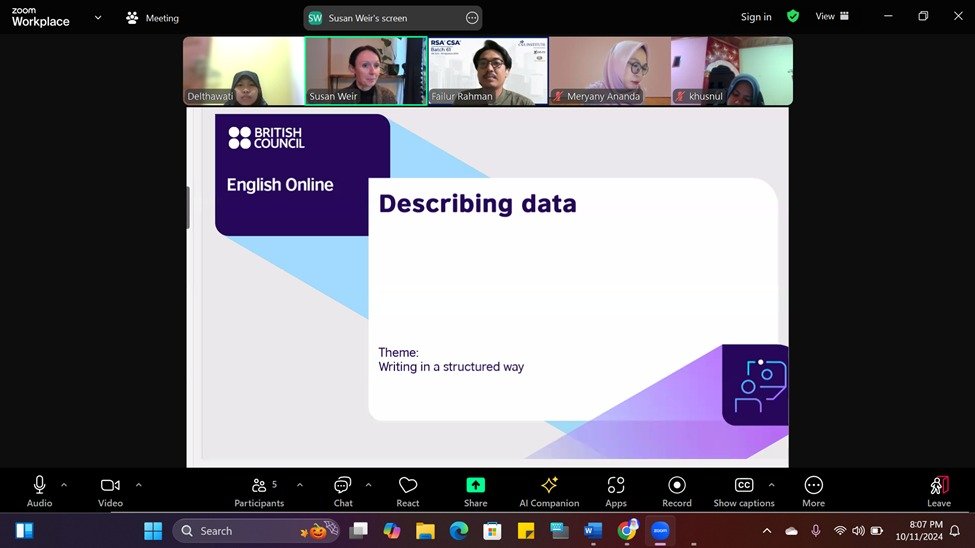Screen dimensions: 975x548
Task: Click Susan Weir's screen label
Action: click(x=367, y=19)
